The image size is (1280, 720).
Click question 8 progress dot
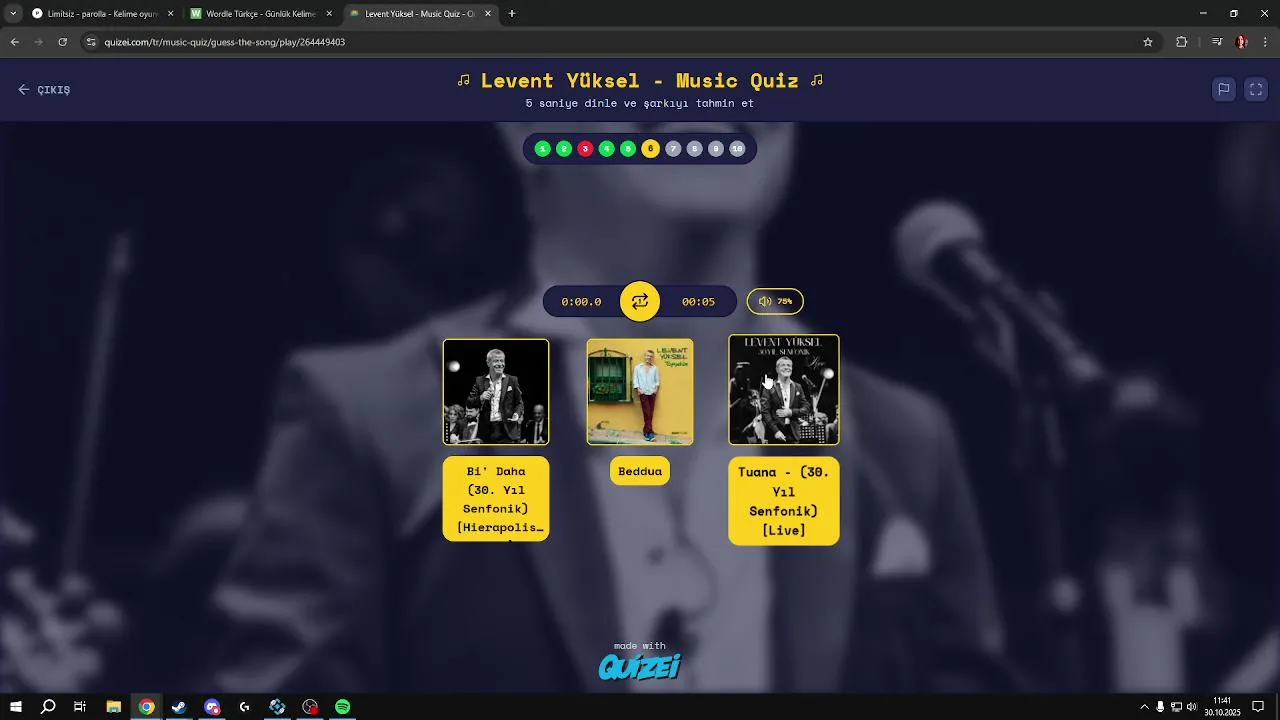(694, 149)
